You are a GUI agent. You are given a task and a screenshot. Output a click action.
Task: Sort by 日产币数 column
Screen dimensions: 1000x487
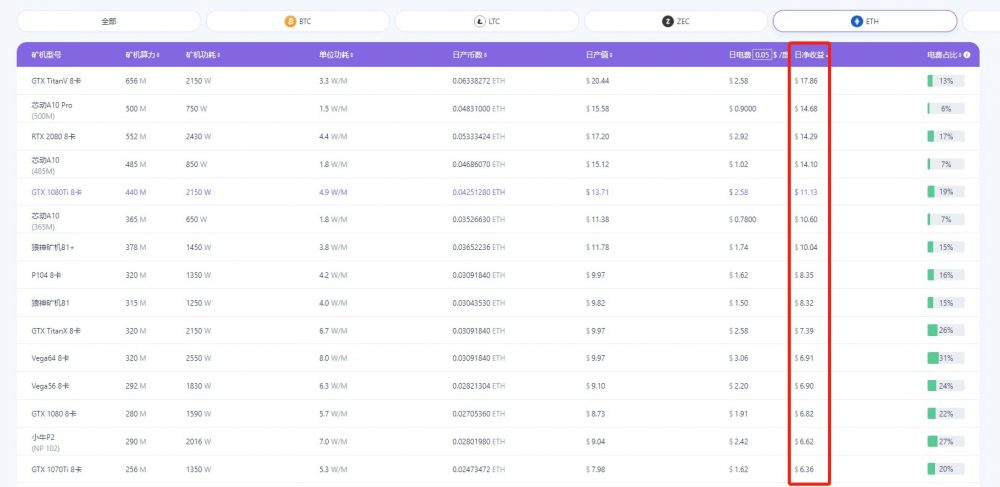point(469,55)
